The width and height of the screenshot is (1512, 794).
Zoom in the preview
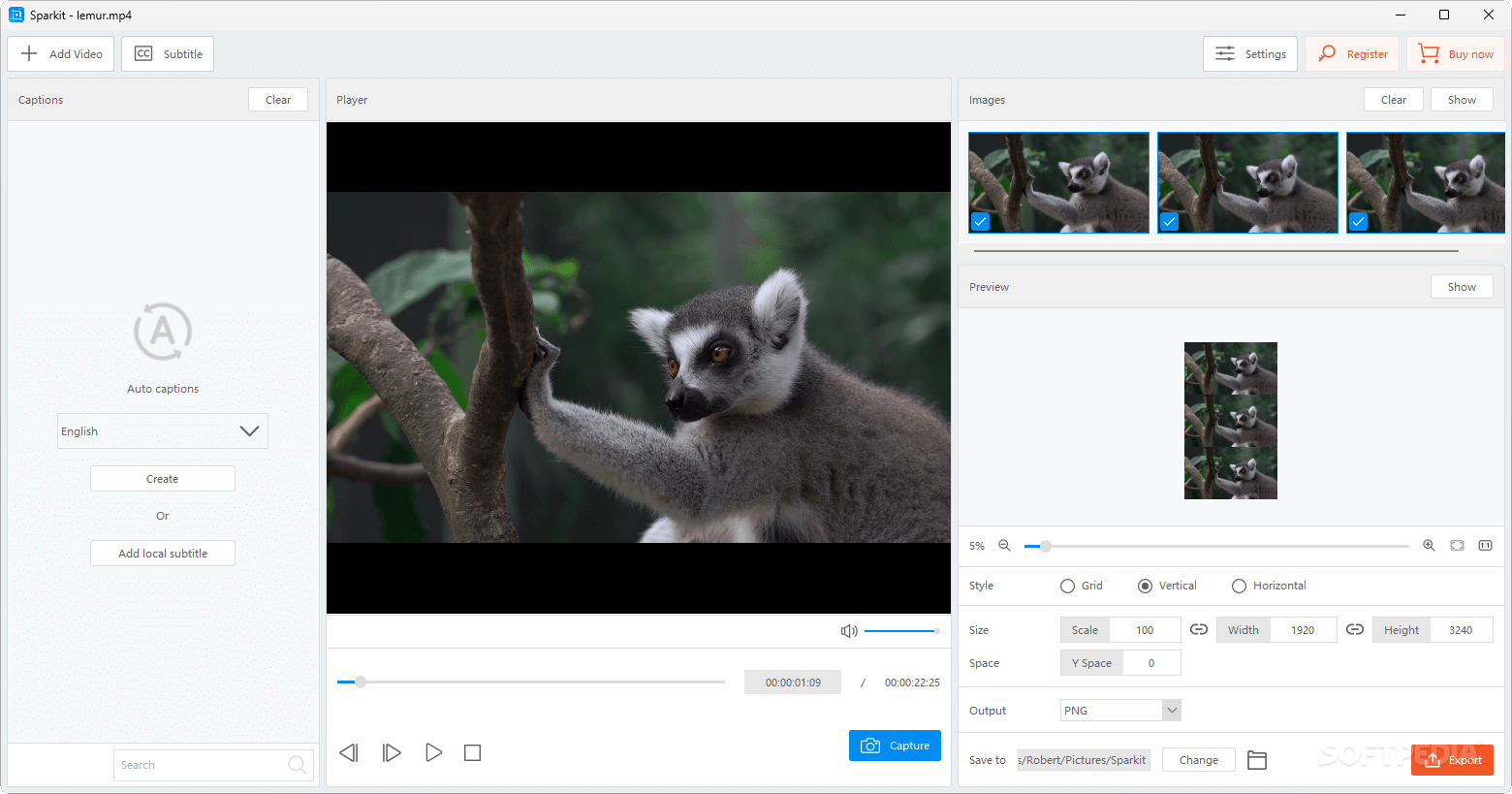(1429, 546)
